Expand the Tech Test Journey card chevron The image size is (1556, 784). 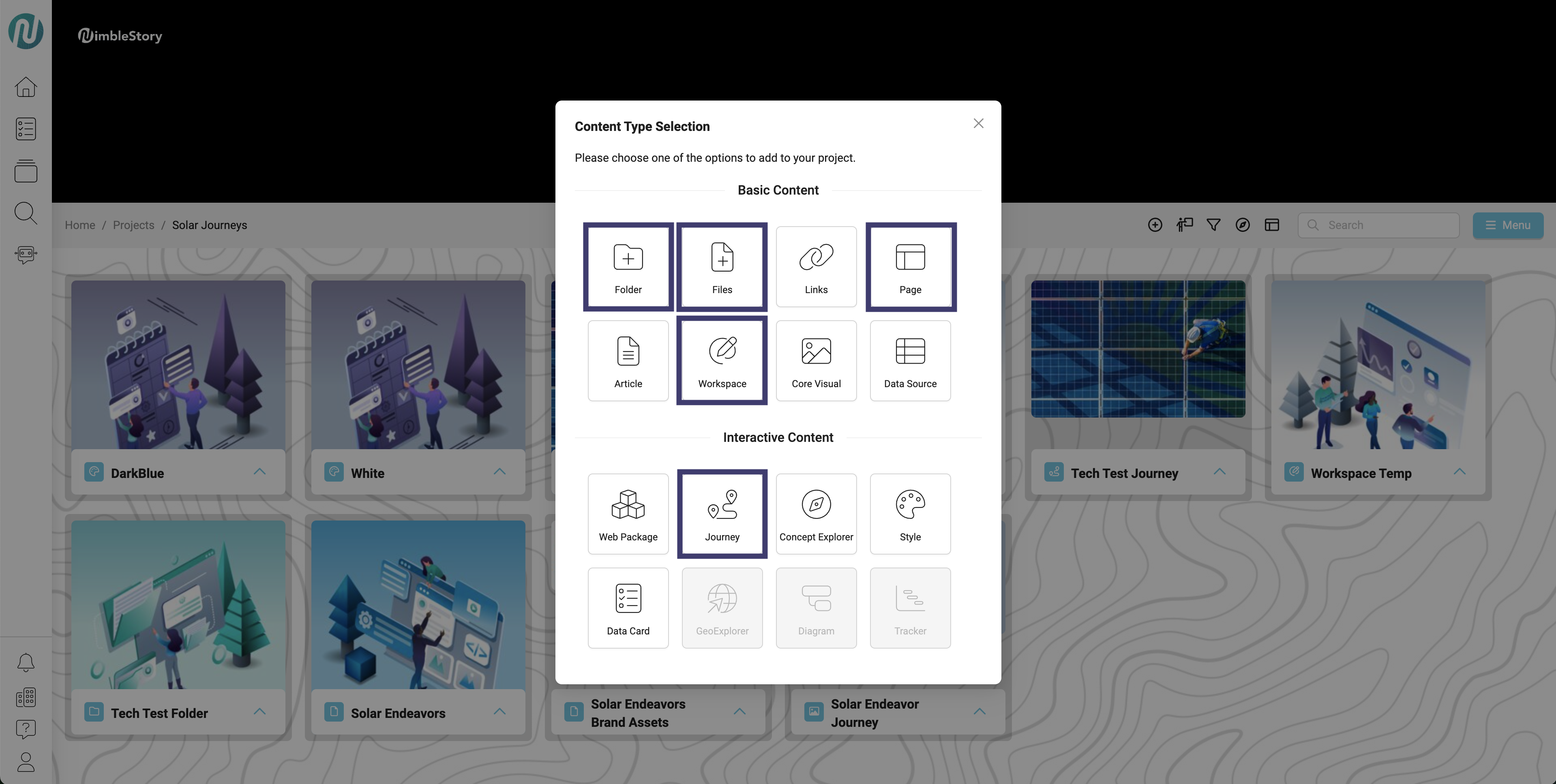1219,472
